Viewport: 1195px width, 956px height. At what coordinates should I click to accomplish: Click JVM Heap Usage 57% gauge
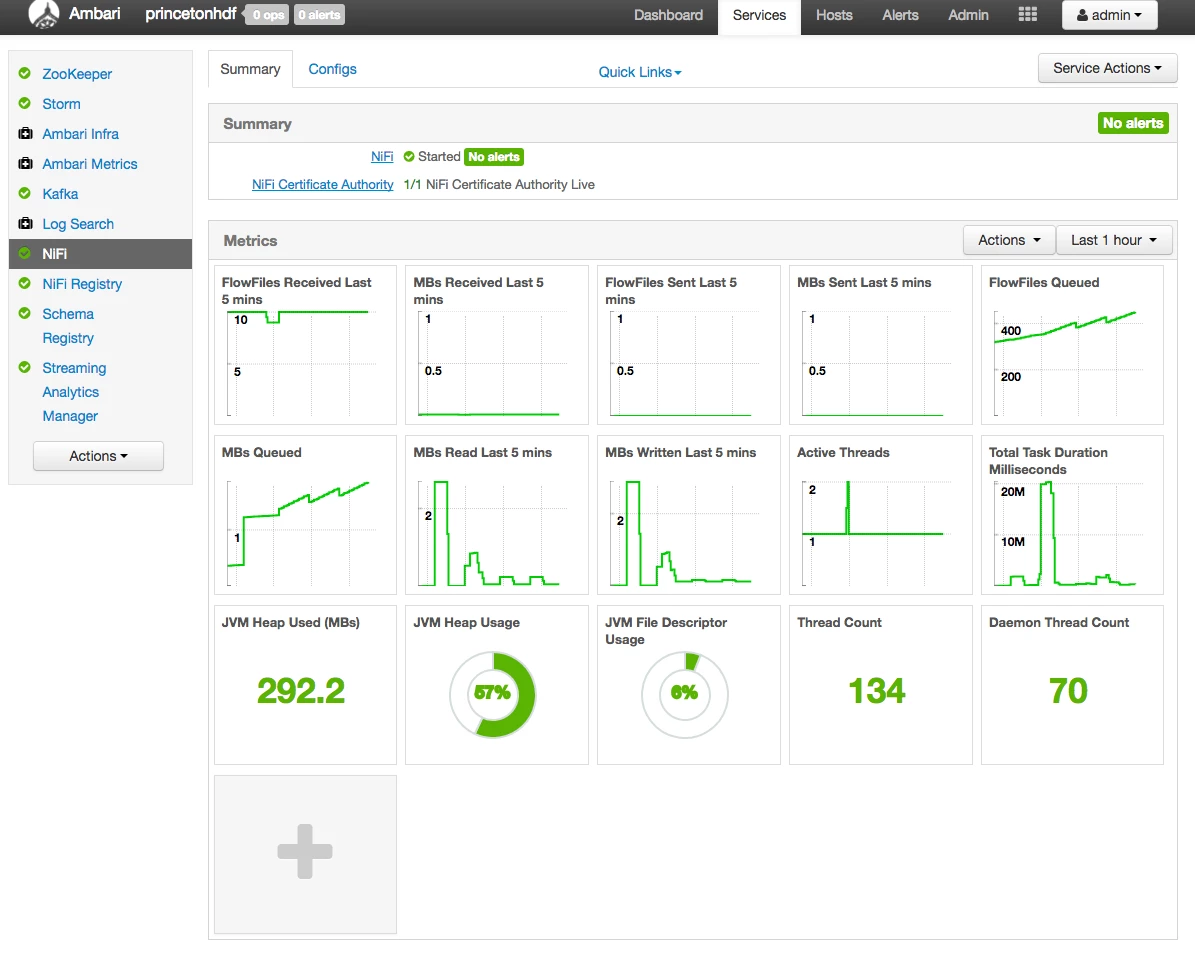492,694
